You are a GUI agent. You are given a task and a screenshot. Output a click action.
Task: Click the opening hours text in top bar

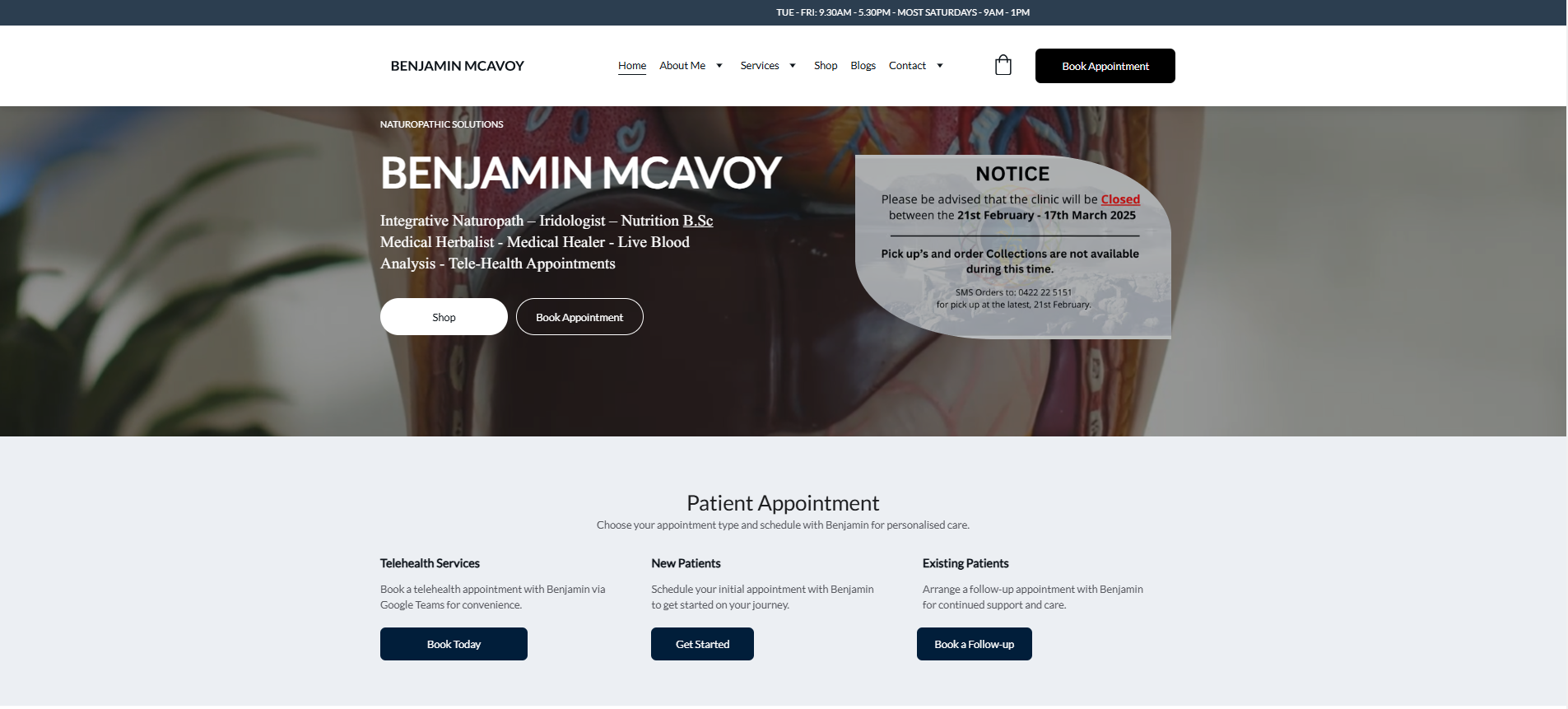pyautogui.click(x=903, y=12)
